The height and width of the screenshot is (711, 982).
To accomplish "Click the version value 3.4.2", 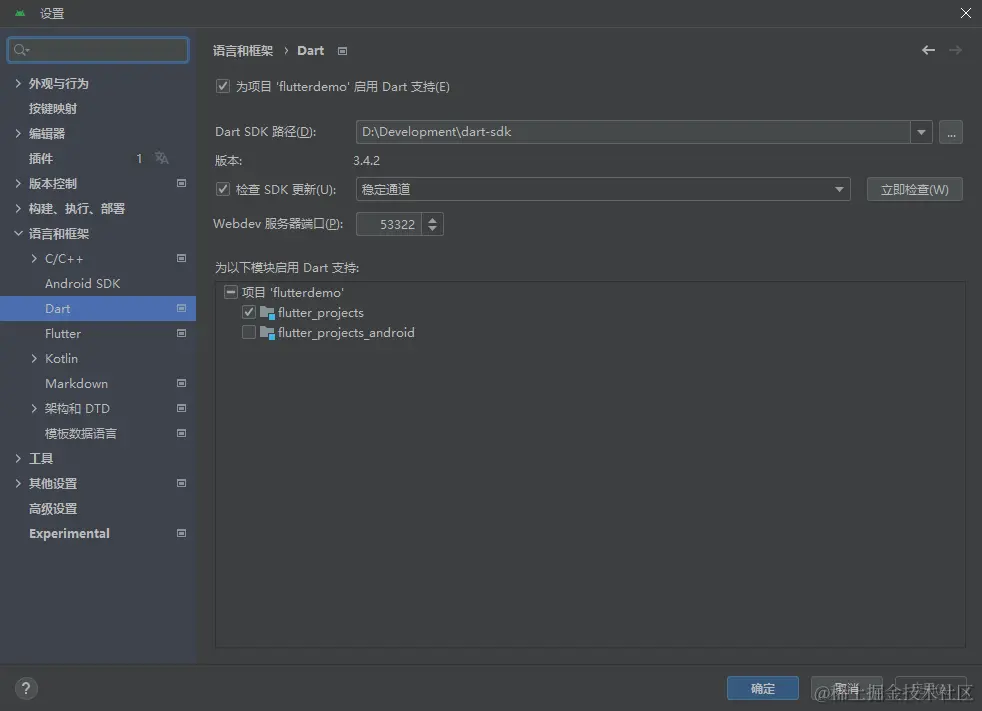I will [x=366, y=160].
